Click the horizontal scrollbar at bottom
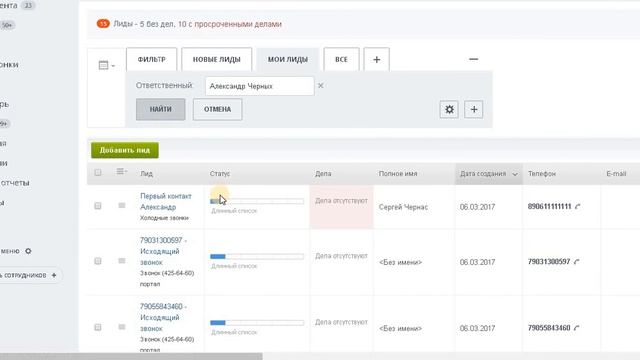 (131, 356)
